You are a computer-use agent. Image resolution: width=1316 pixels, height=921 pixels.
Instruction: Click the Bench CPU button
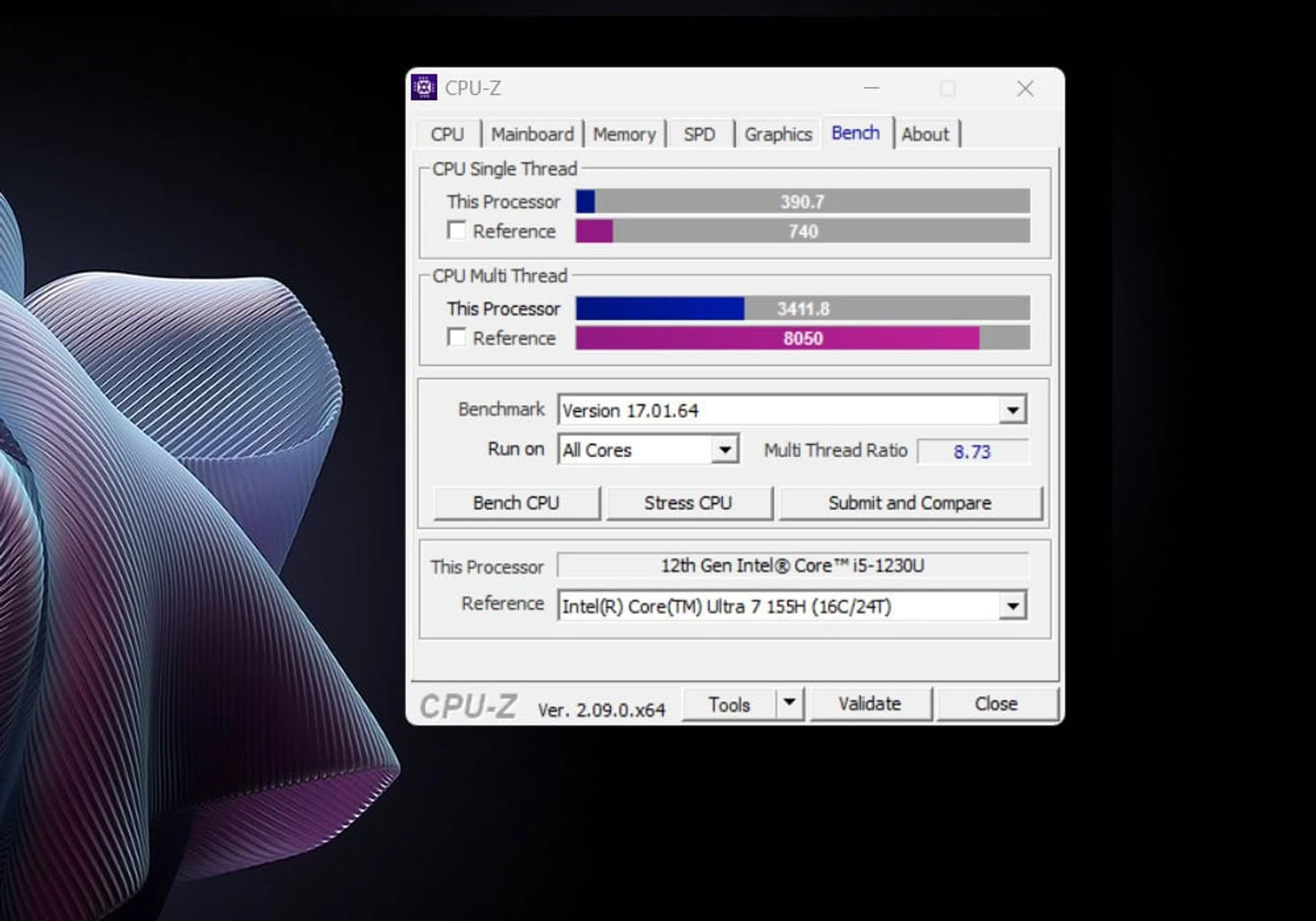tap(516, 503)
